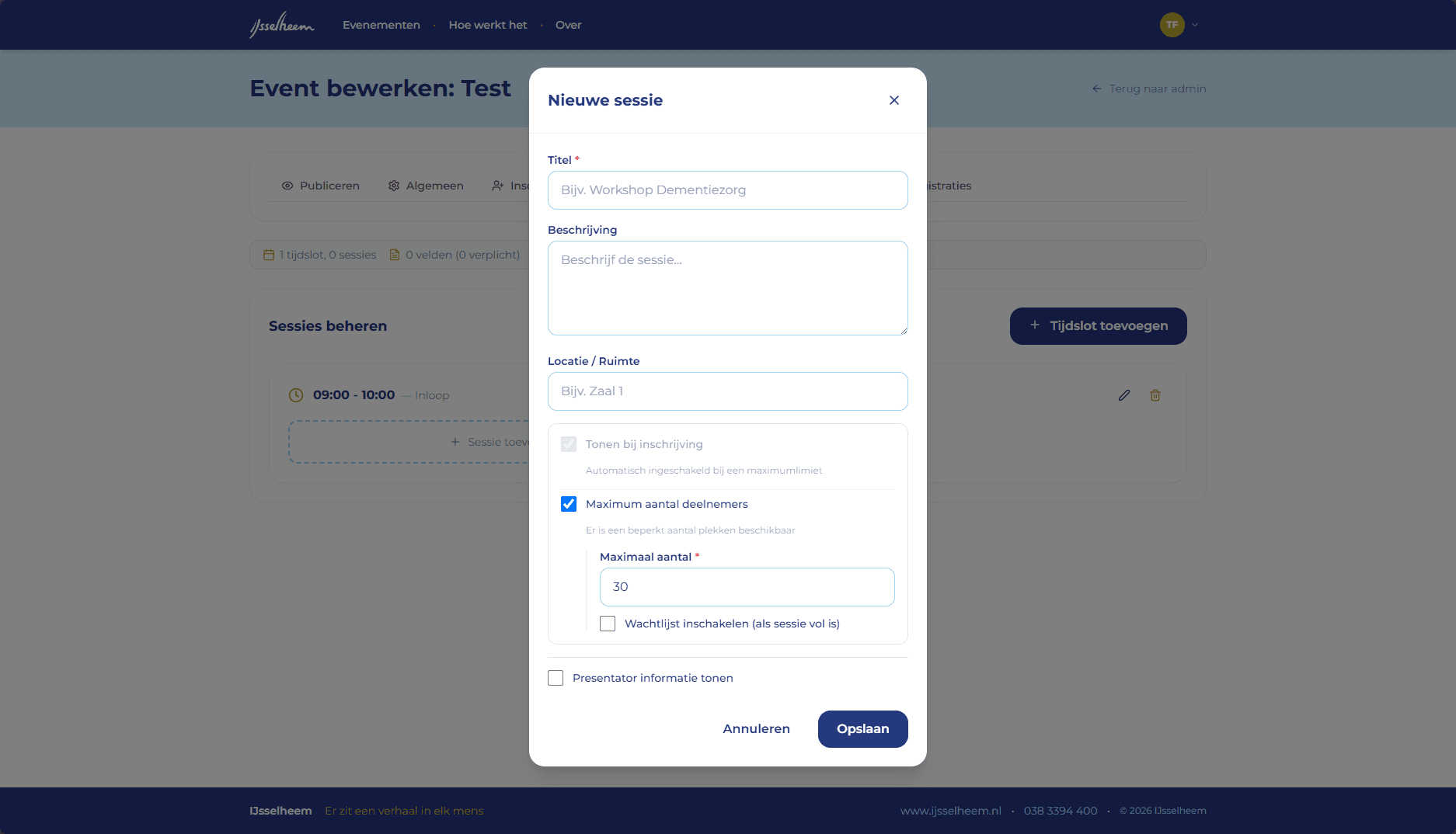This screenshot has width=1456, height=834.
Task: Click the plus icon in Tijdslot toevoegen
Action: coord(1035,325)
